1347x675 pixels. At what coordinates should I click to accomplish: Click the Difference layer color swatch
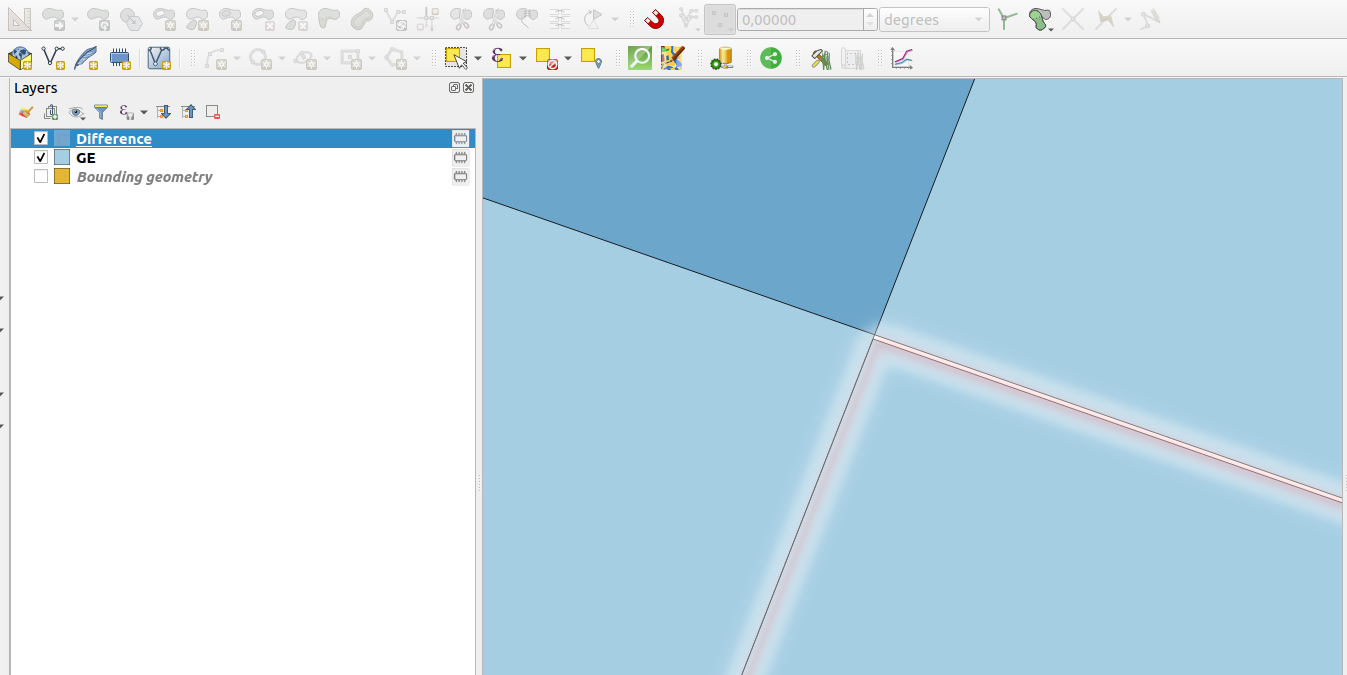(x=62, y=138)
